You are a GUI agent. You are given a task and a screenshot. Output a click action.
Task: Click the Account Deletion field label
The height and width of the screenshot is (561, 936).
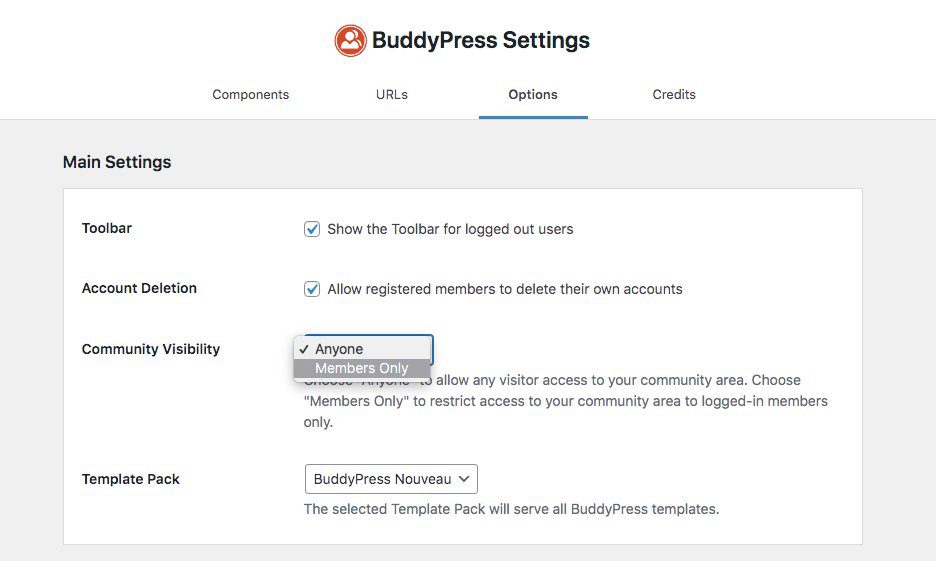pos(139,288)
